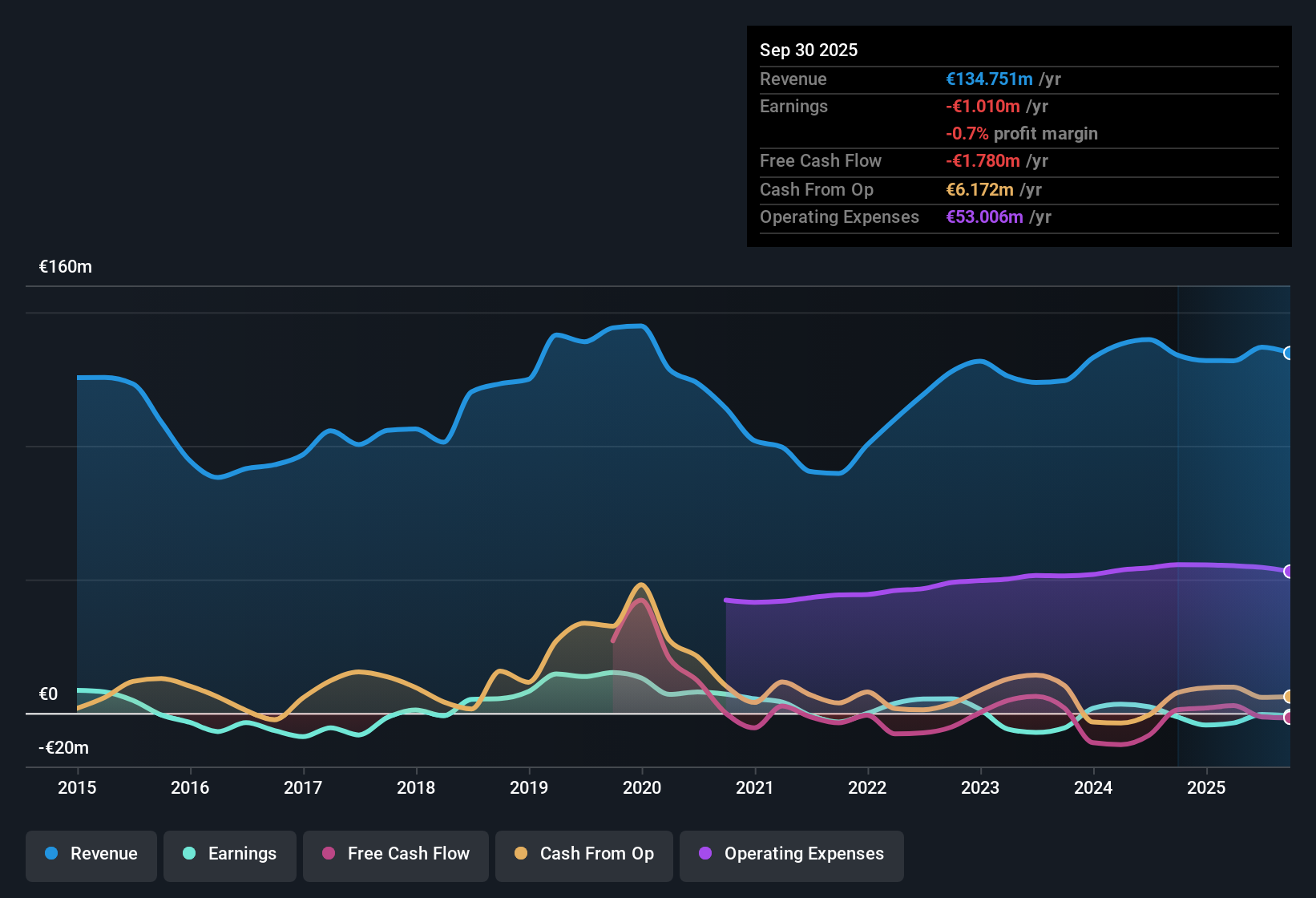Select the Revenue legend dot icon
1316x898 pixels.
pyautogui.click(x=50, y=854)
